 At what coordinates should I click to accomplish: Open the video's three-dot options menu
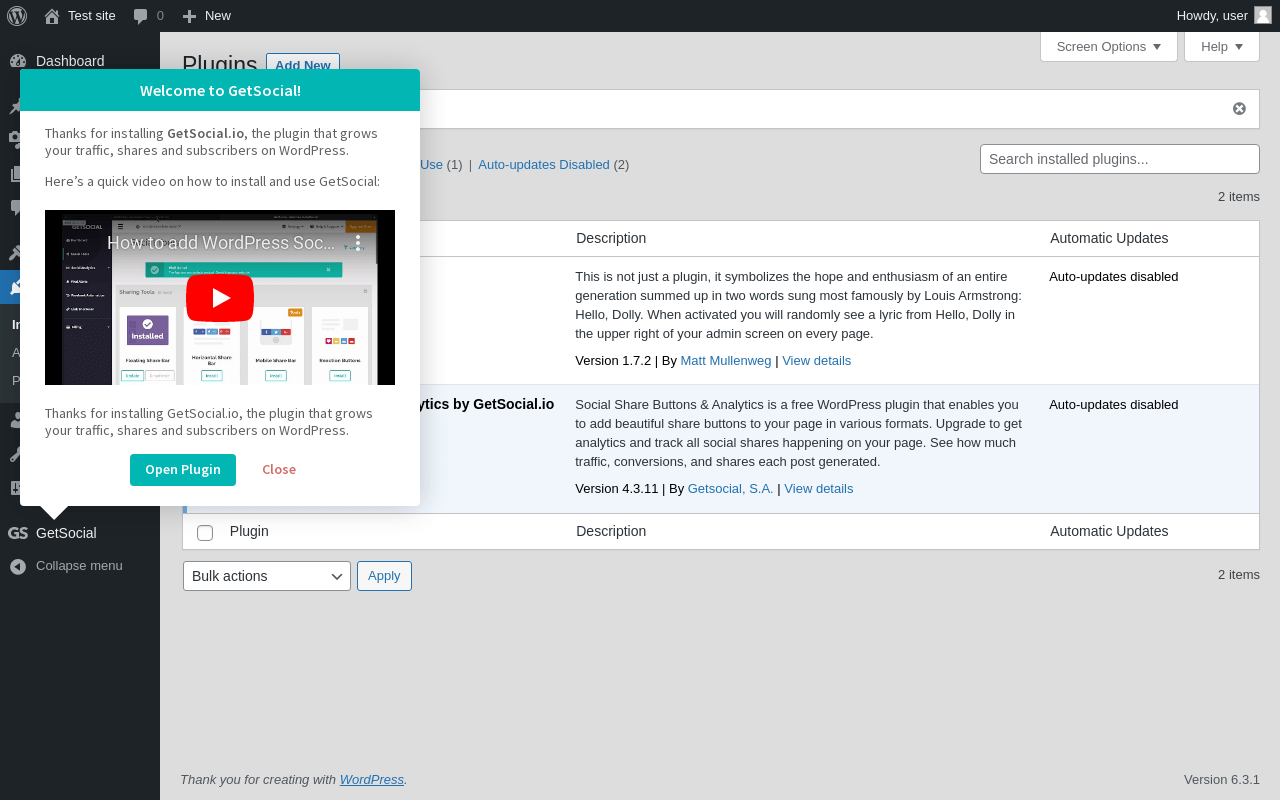click(358, 243)
